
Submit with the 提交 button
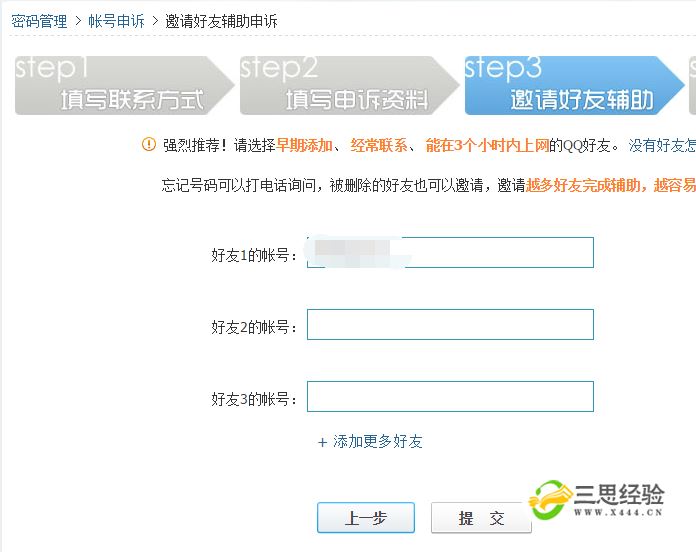coord(481,517)
